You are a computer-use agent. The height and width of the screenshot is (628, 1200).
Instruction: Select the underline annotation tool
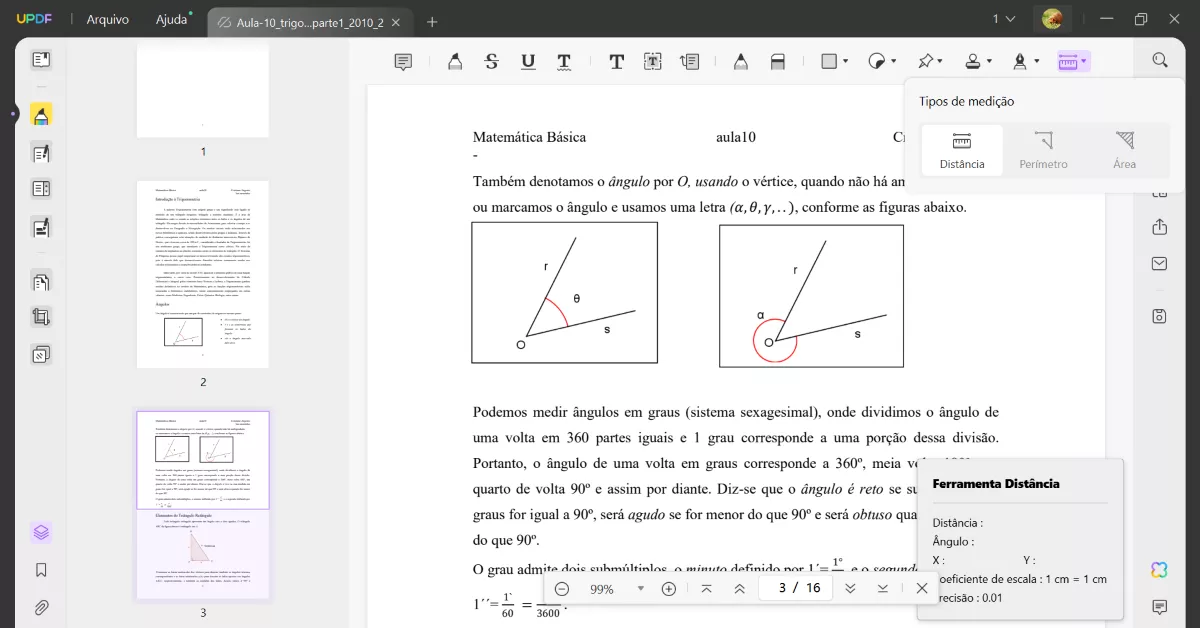[x=527, y=61]
